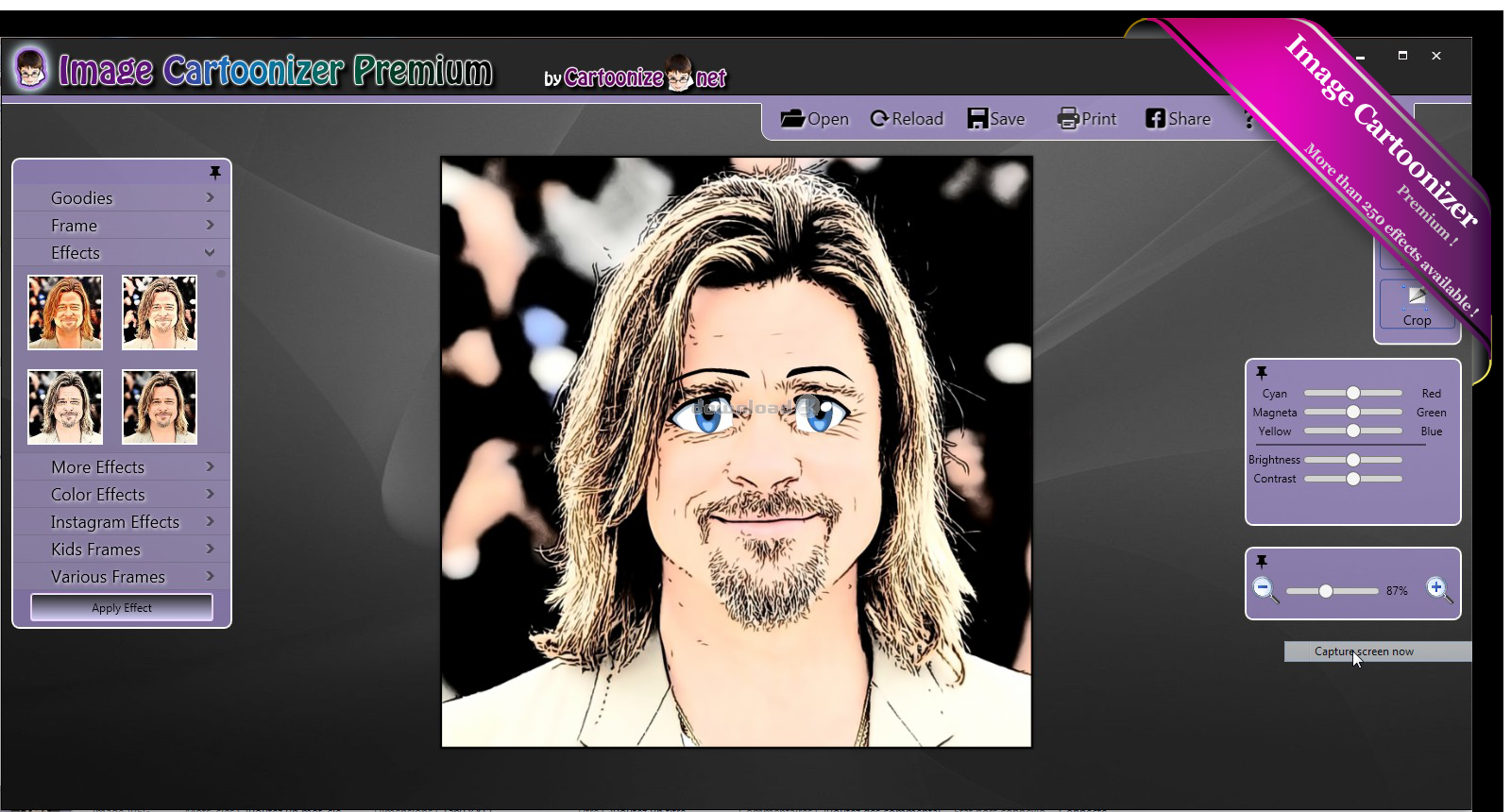1511x812 pixels.
Task: Click the effects list scrollbar handle
Action: tap(221, 274)
